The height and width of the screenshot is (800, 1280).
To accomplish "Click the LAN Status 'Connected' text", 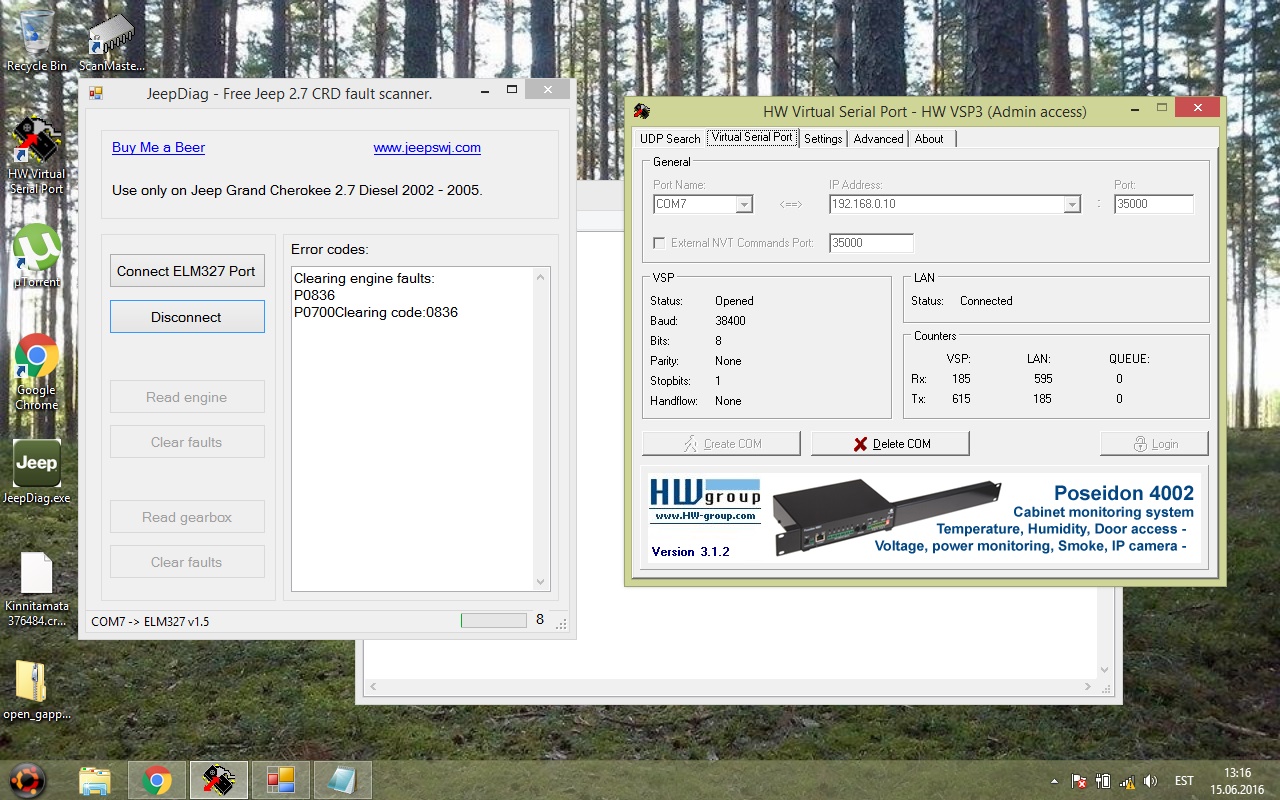I will (986, 301).
